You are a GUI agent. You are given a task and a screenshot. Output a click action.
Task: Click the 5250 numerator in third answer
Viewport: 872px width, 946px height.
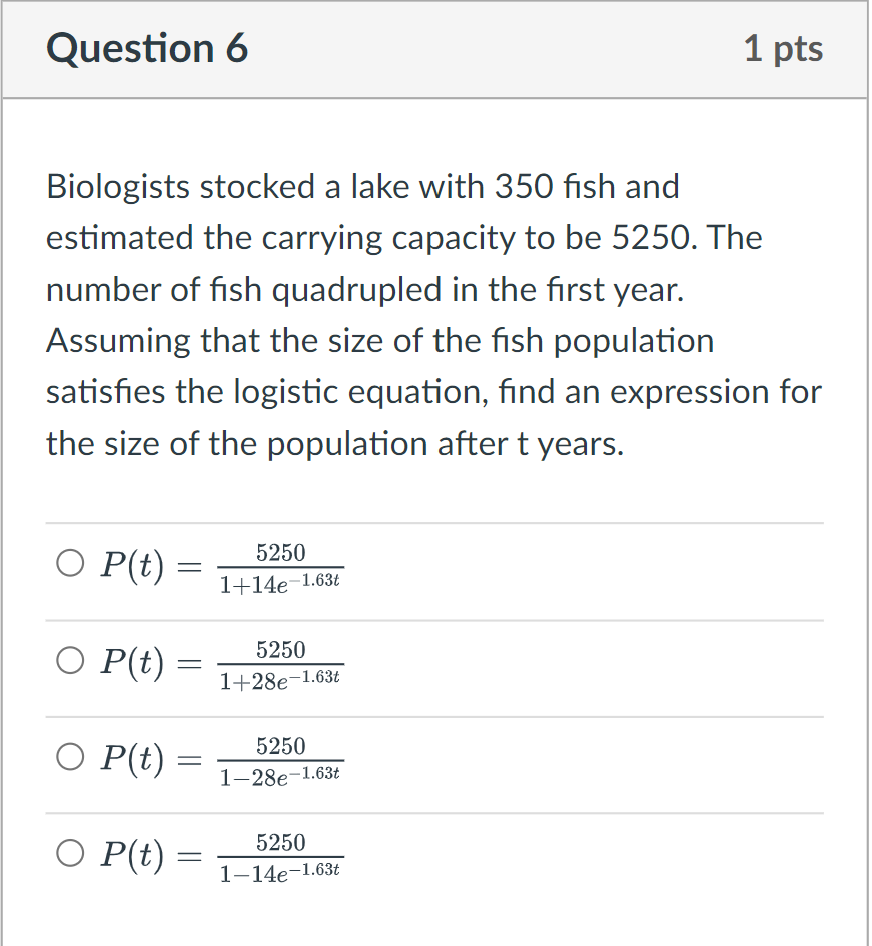(x=281, y=746)
